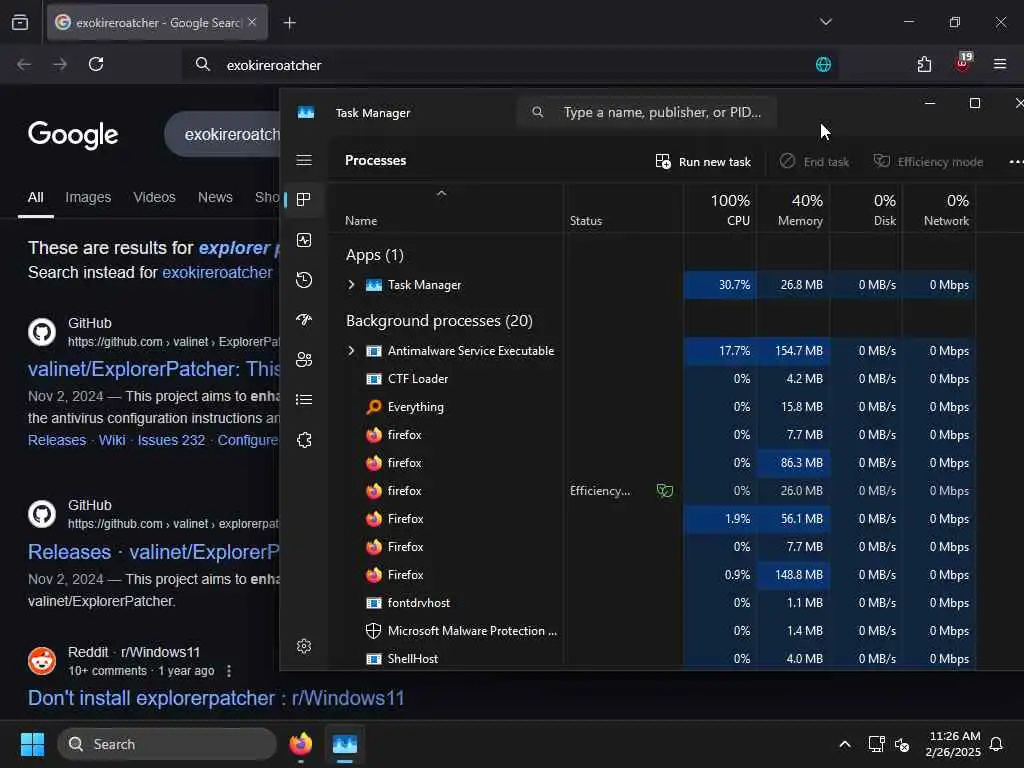The image size is (1024, 768).
Task: Click Google logo in Firefox
Action: (x=73, y=135)
